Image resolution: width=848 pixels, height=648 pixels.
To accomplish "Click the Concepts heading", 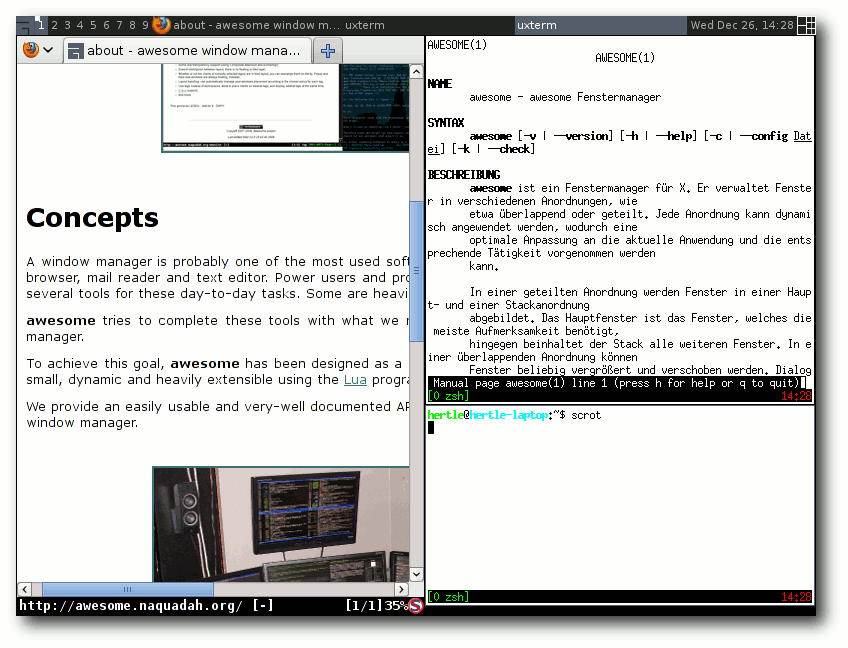I will [92, 219].
